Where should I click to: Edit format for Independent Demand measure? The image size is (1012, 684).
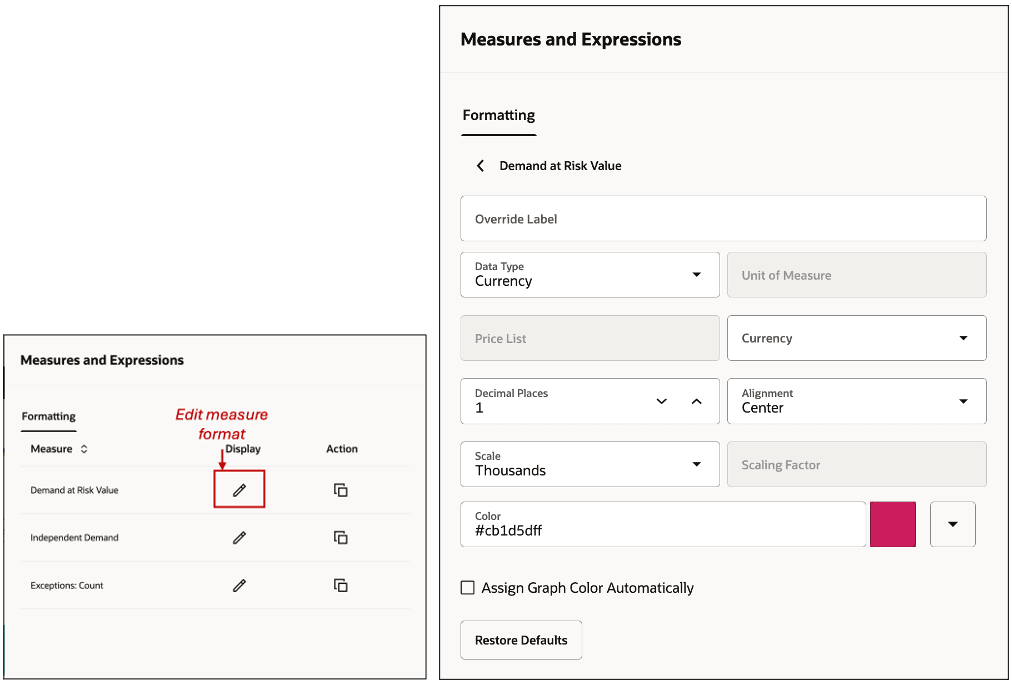pyautogui.click(x=239, y=538)
